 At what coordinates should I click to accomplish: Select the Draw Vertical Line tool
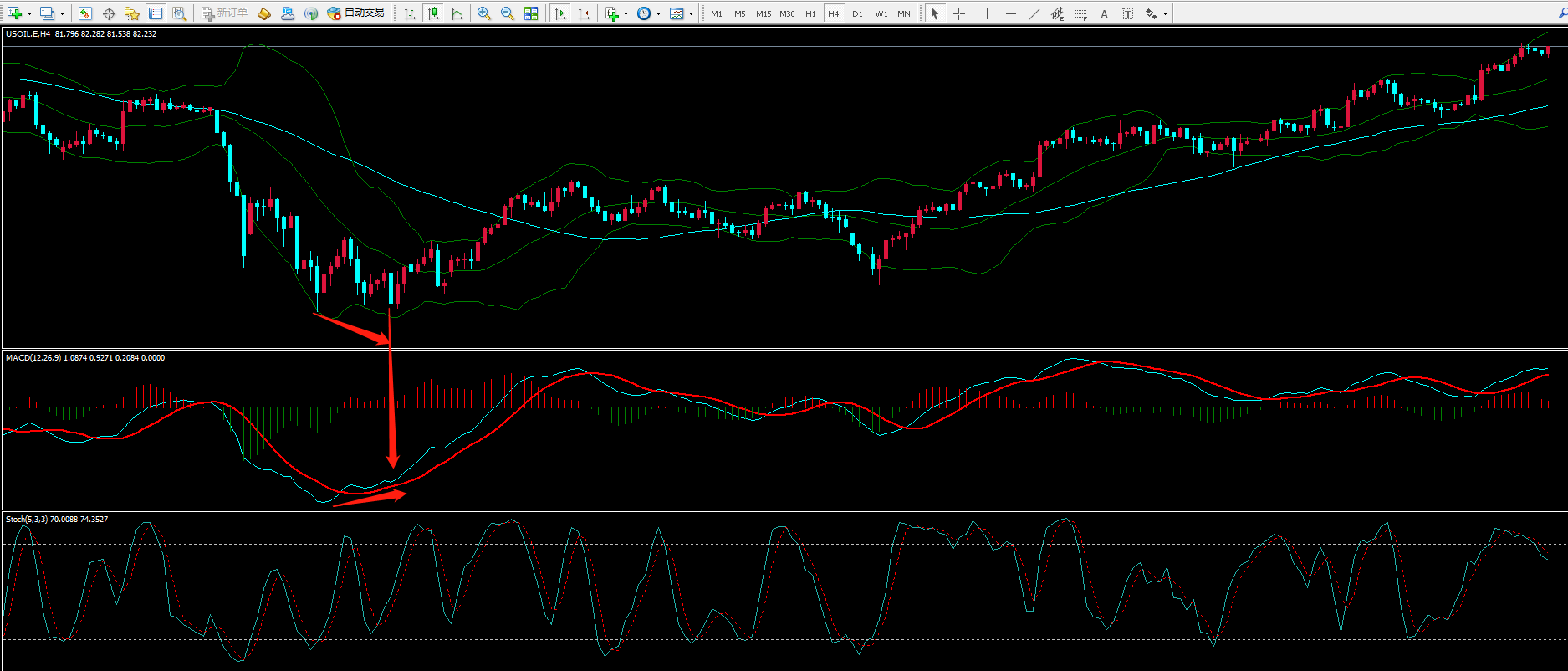[988, 13]
